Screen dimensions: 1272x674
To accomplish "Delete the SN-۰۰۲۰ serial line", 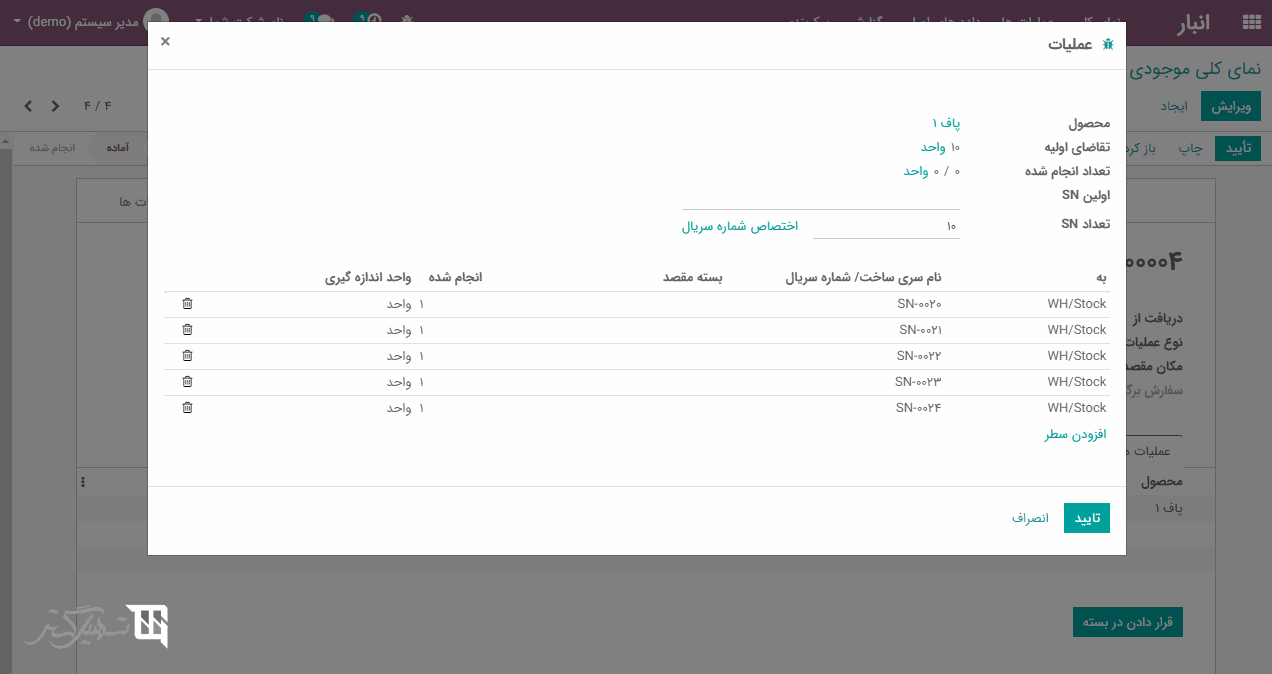I will coord(187,304).
